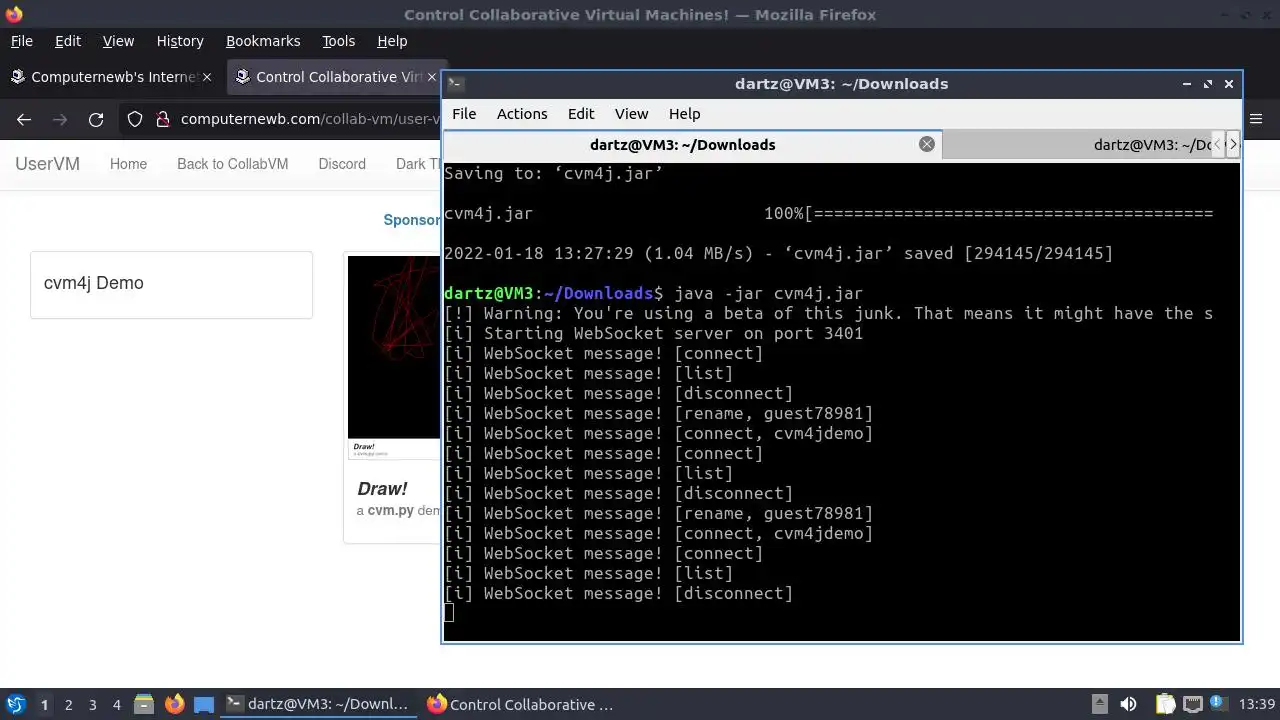Focus the Firefox URL address bar
The height and width of the screenshot is (720, 1280).
310,119
